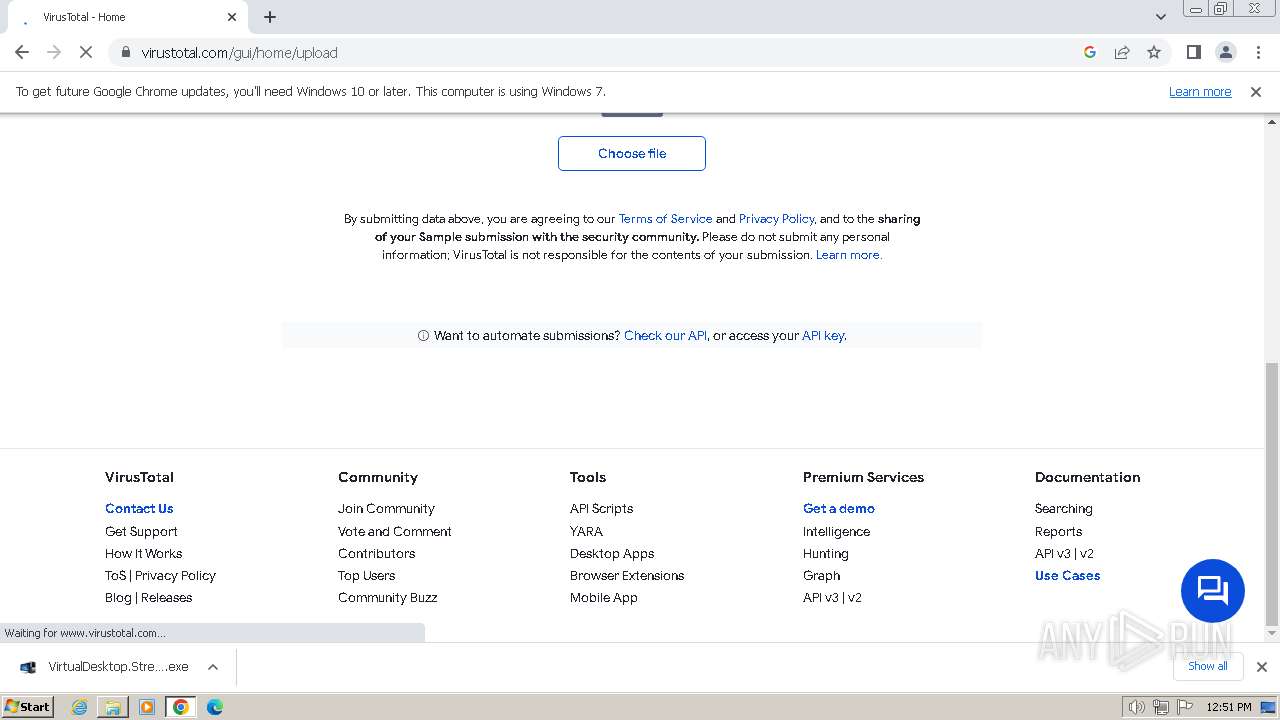Open YARA tools link
The image size is (1280, 720).
pyautogui.click(x=586, y=531)
